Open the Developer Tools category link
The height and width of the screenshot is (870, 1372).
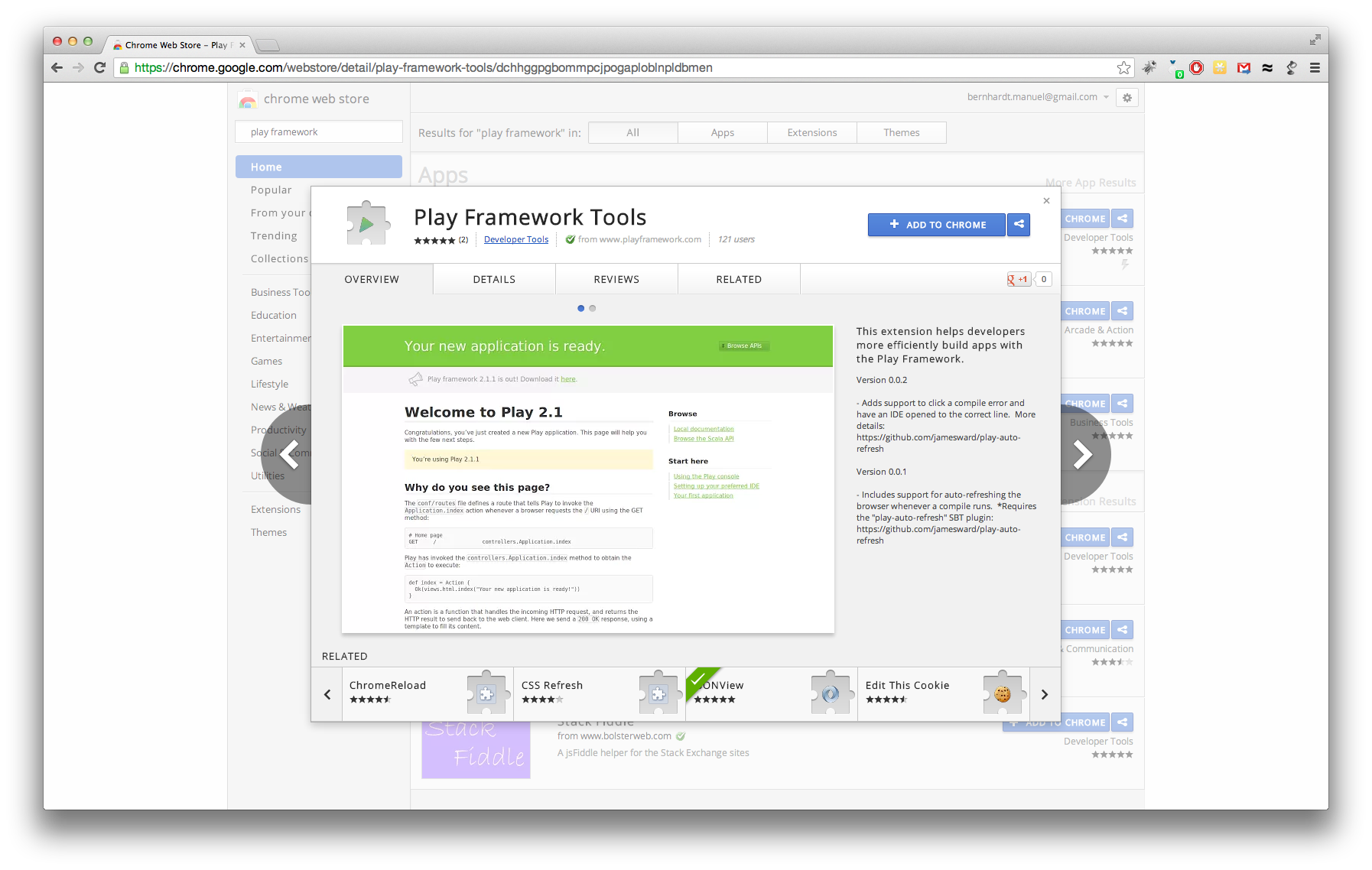[x=516, y=240]
